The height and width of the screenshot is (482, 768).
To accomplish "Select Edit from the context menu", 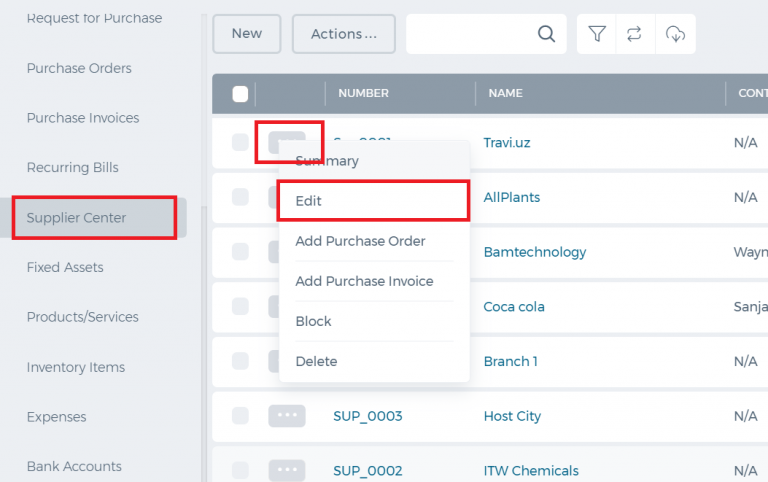I will 373,201.
